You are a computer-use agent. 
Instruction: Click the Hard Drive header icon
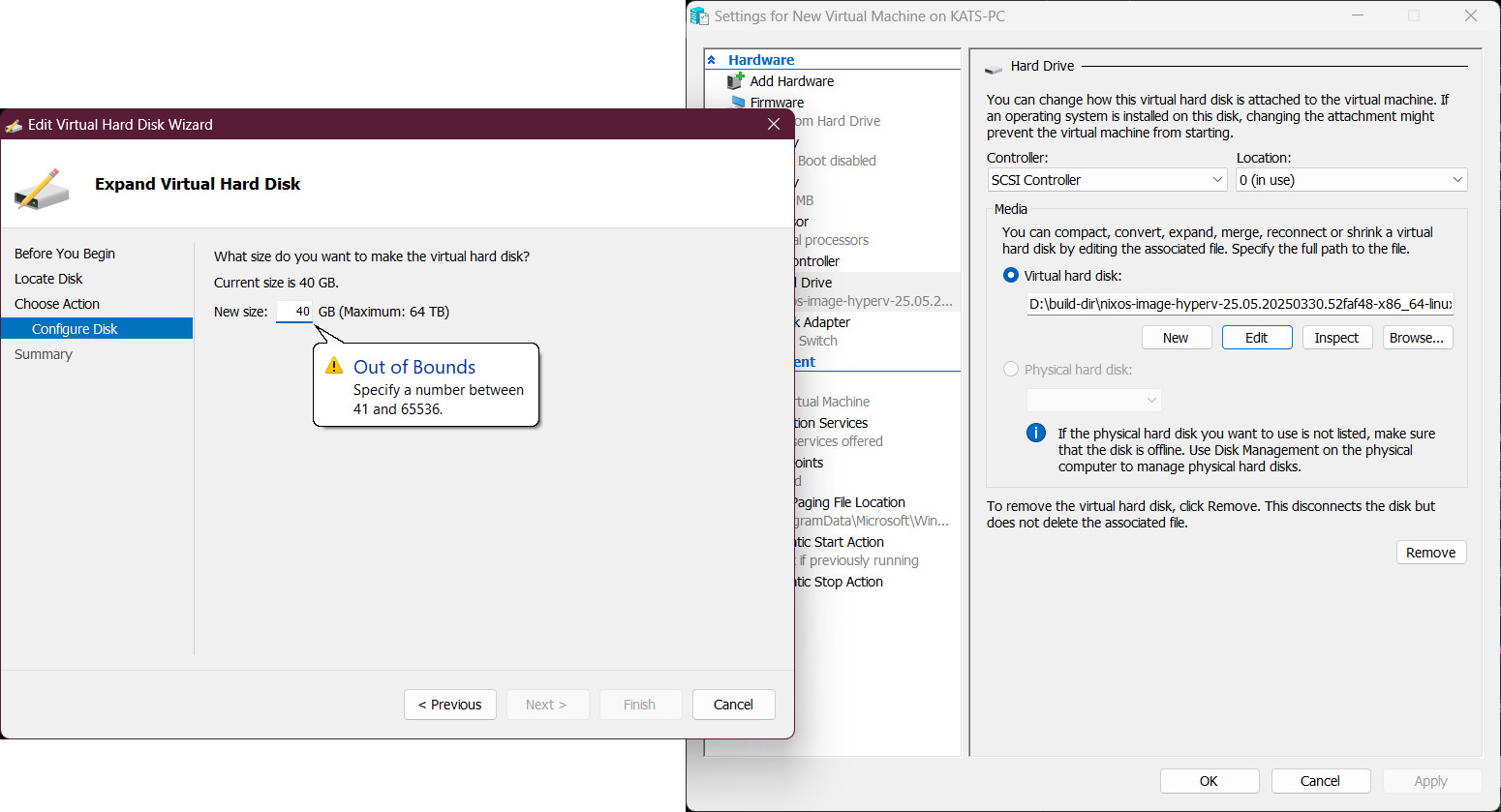click(994, 68)
